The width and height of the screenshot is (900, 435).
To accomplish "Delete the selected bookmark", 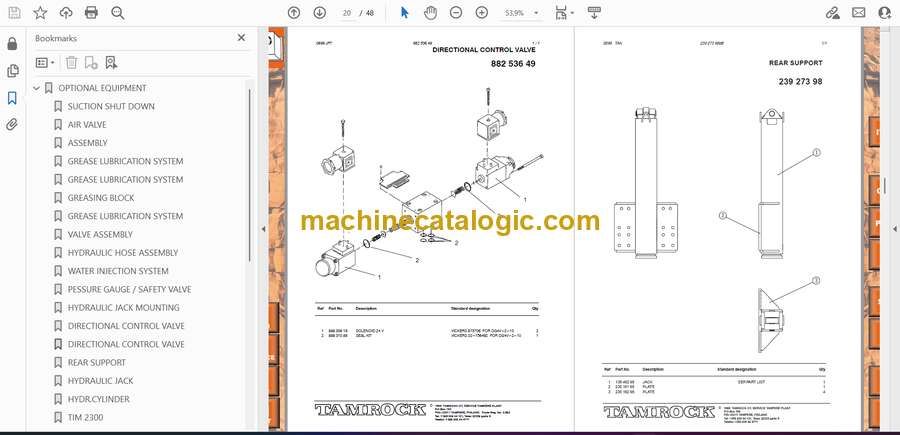I will 71,63.
